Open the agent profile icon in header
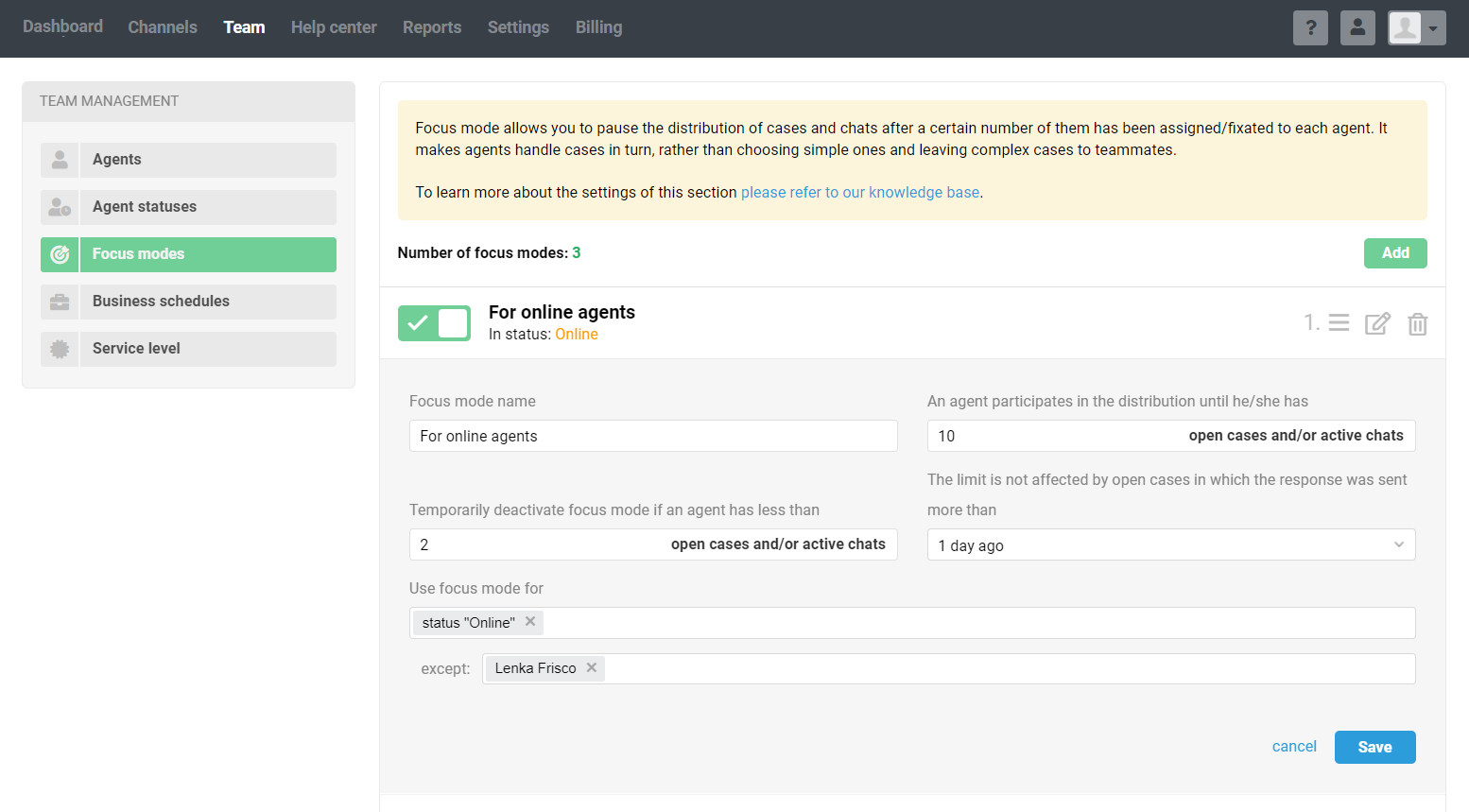This screenshot has height=812, width=1469. 1357,28
